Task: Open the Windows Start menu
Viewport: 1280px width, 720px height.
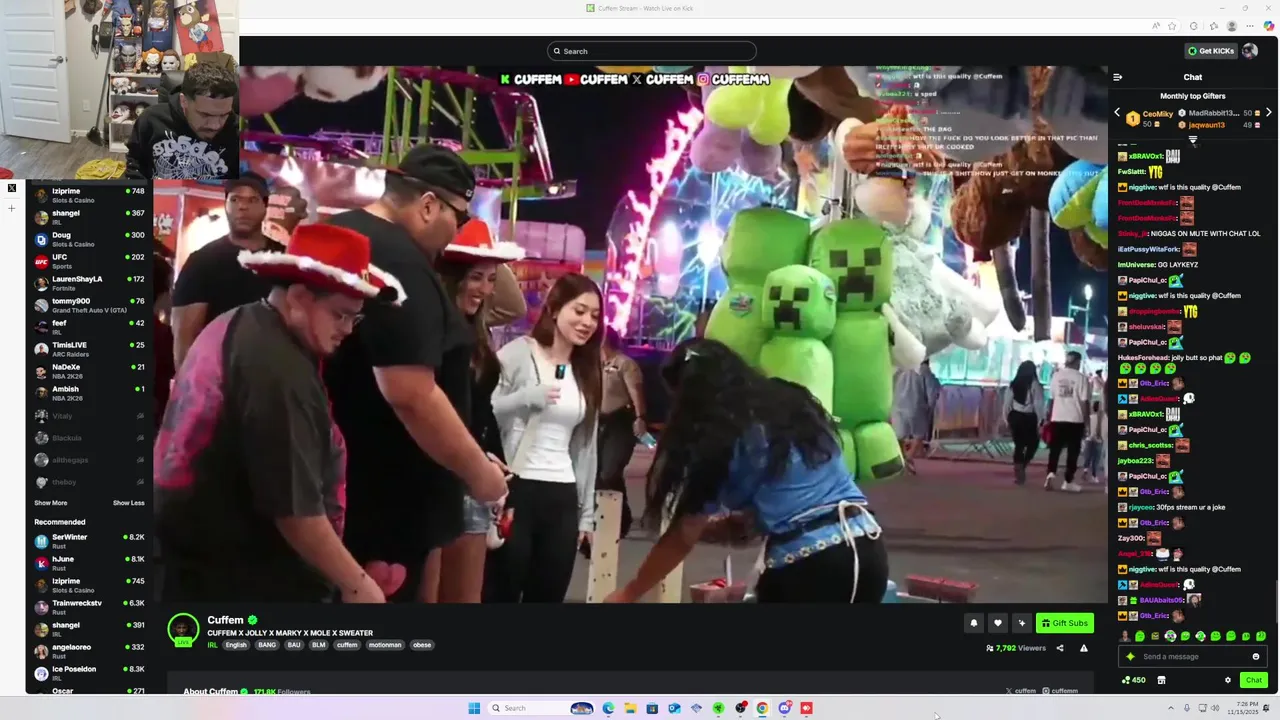Action: [474, 708]
